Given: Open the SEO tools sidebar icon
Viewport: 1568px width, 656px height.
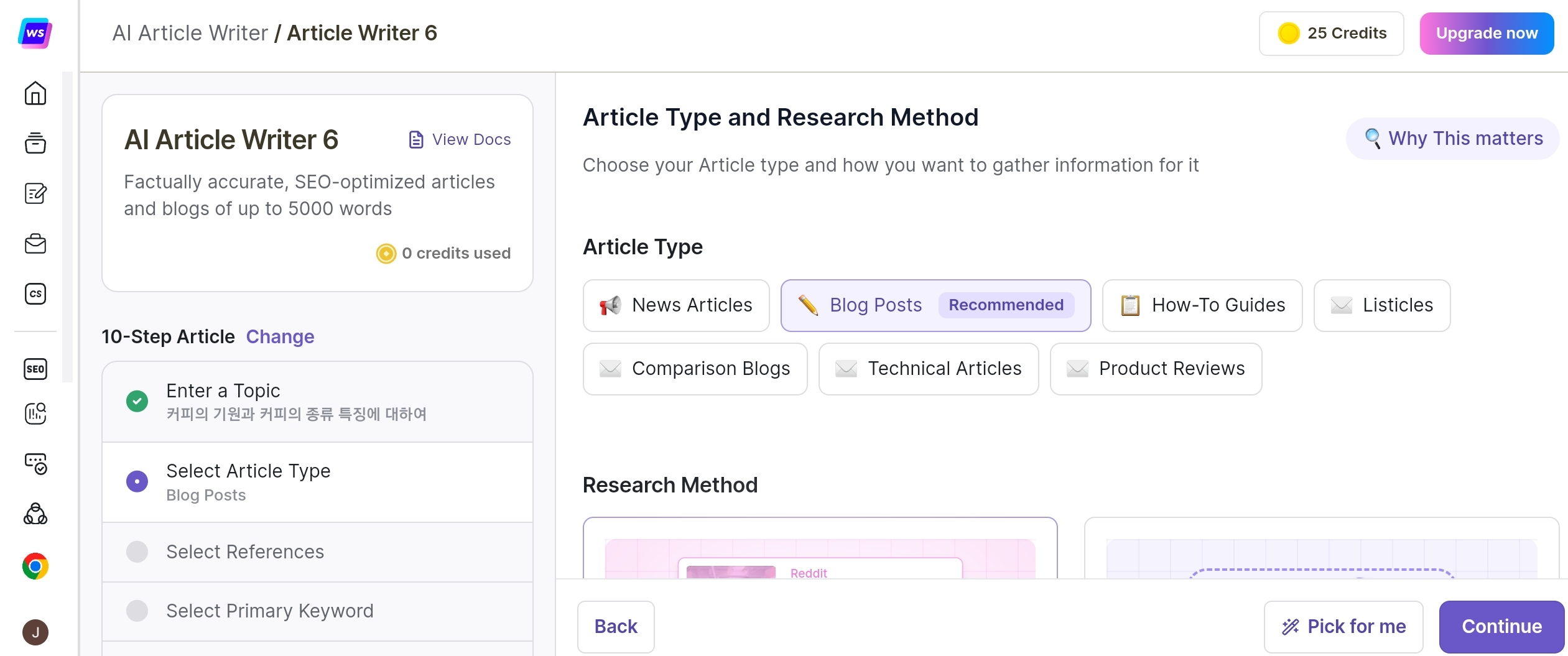Looking at the screenshot, I should pos(35,369).
